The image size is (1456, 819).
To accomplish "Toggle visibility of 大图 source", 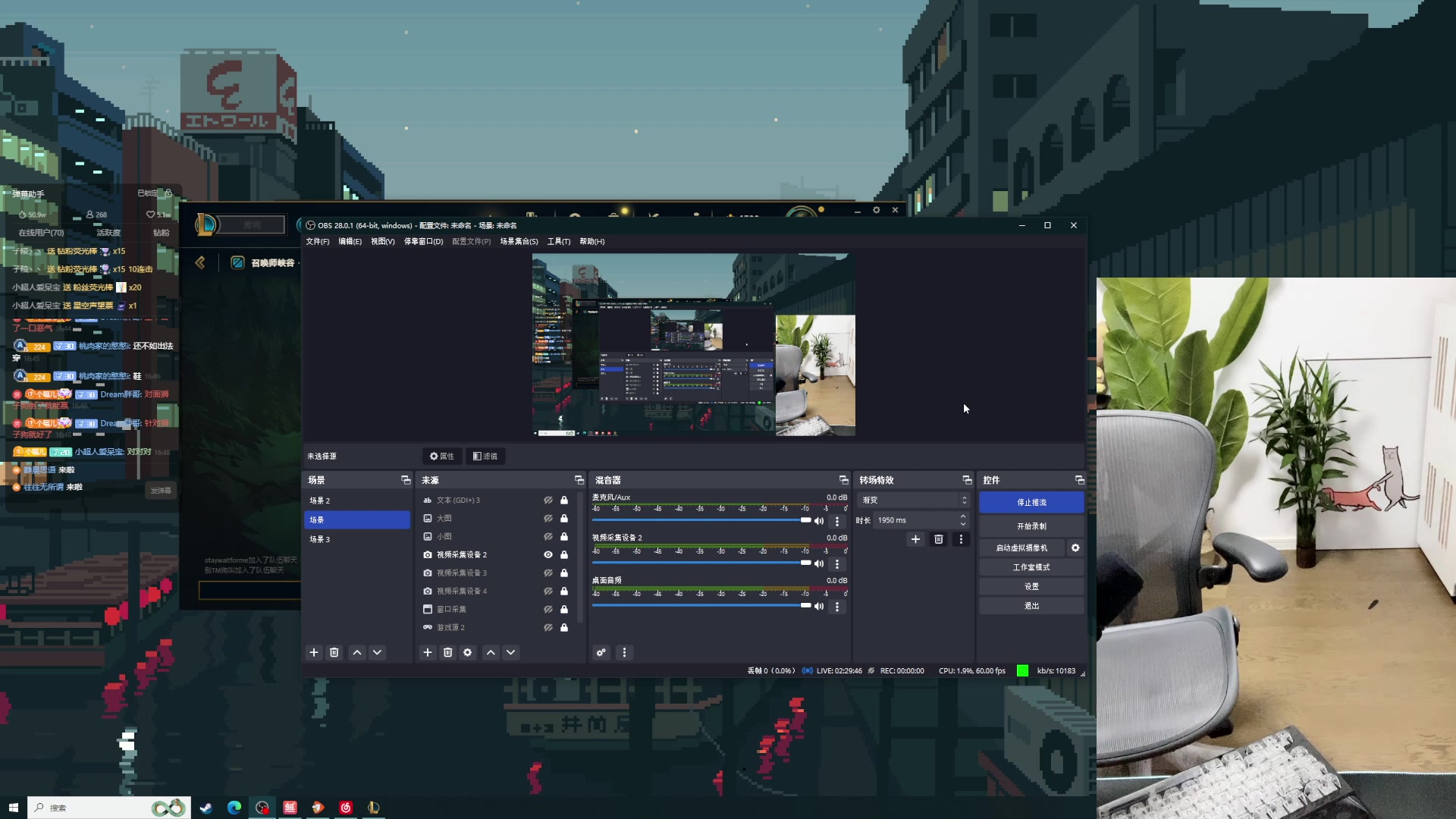I will (x=548, y=518).
